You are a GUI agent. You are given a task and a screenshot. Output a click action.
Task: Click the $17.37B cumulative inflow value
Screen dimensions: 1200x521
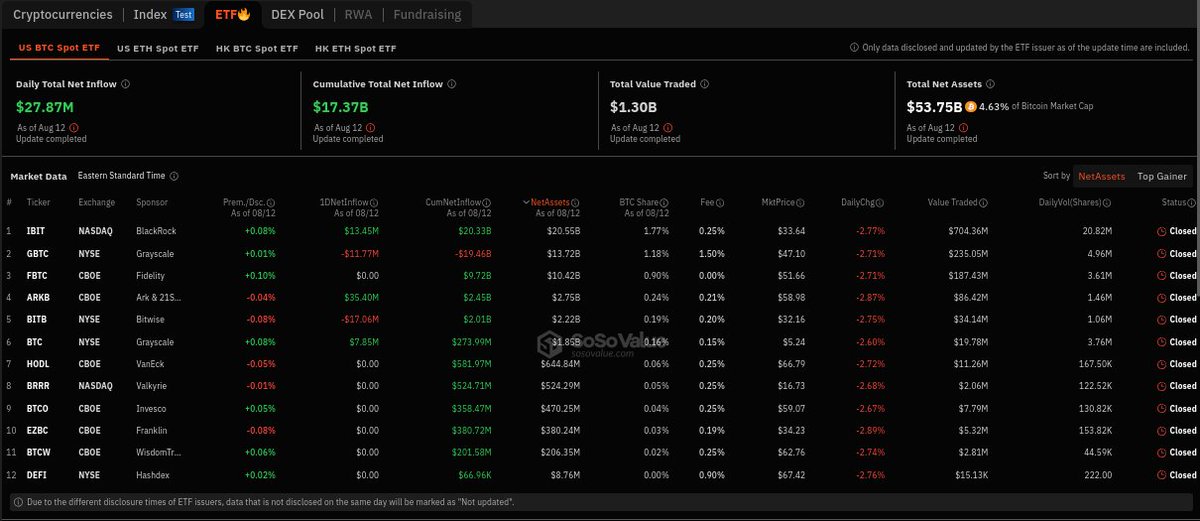coord(341,106)
